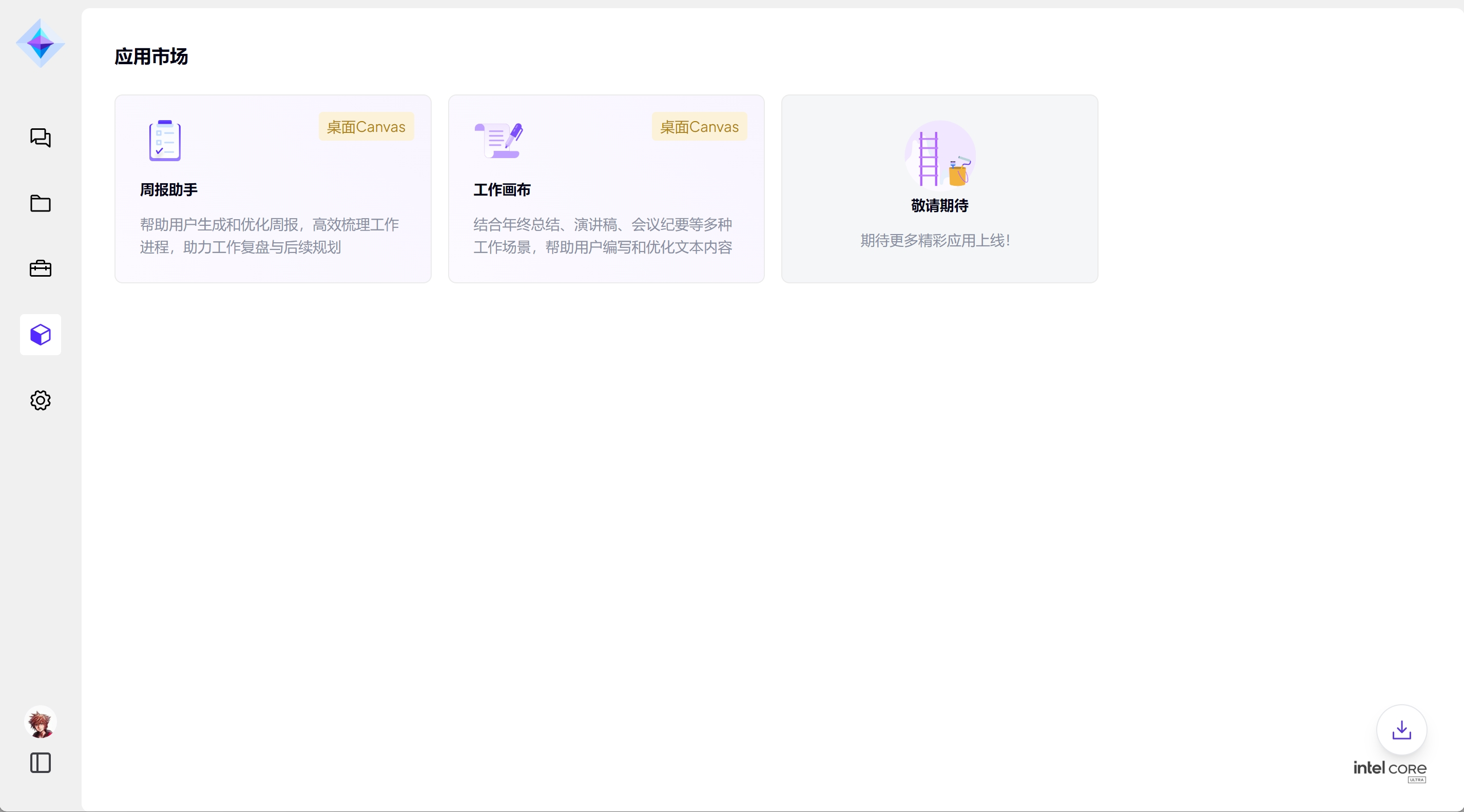Viewport: 1464px width, 812px height.
Task: Click the user avatar picture
Action: click(x=41, y=723)
